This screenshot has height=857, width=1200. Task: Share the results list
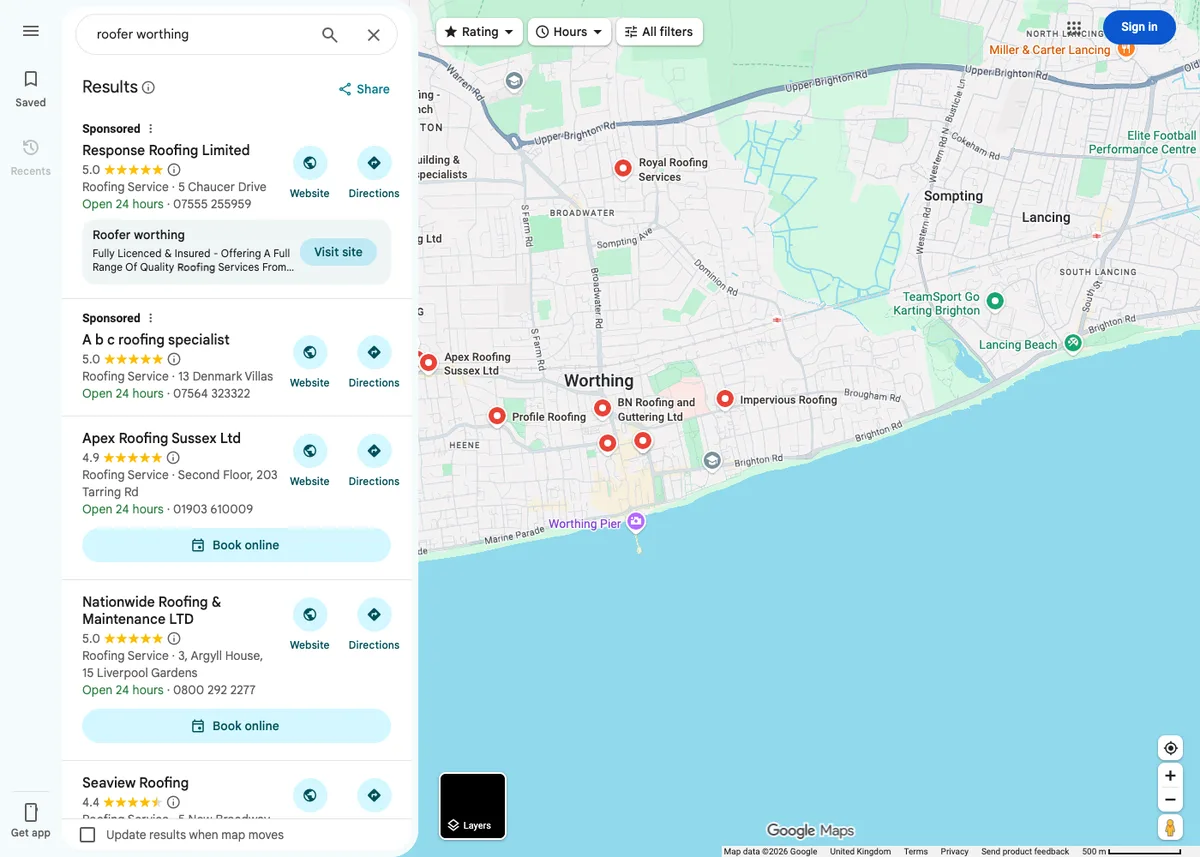[x=364, y=89]
